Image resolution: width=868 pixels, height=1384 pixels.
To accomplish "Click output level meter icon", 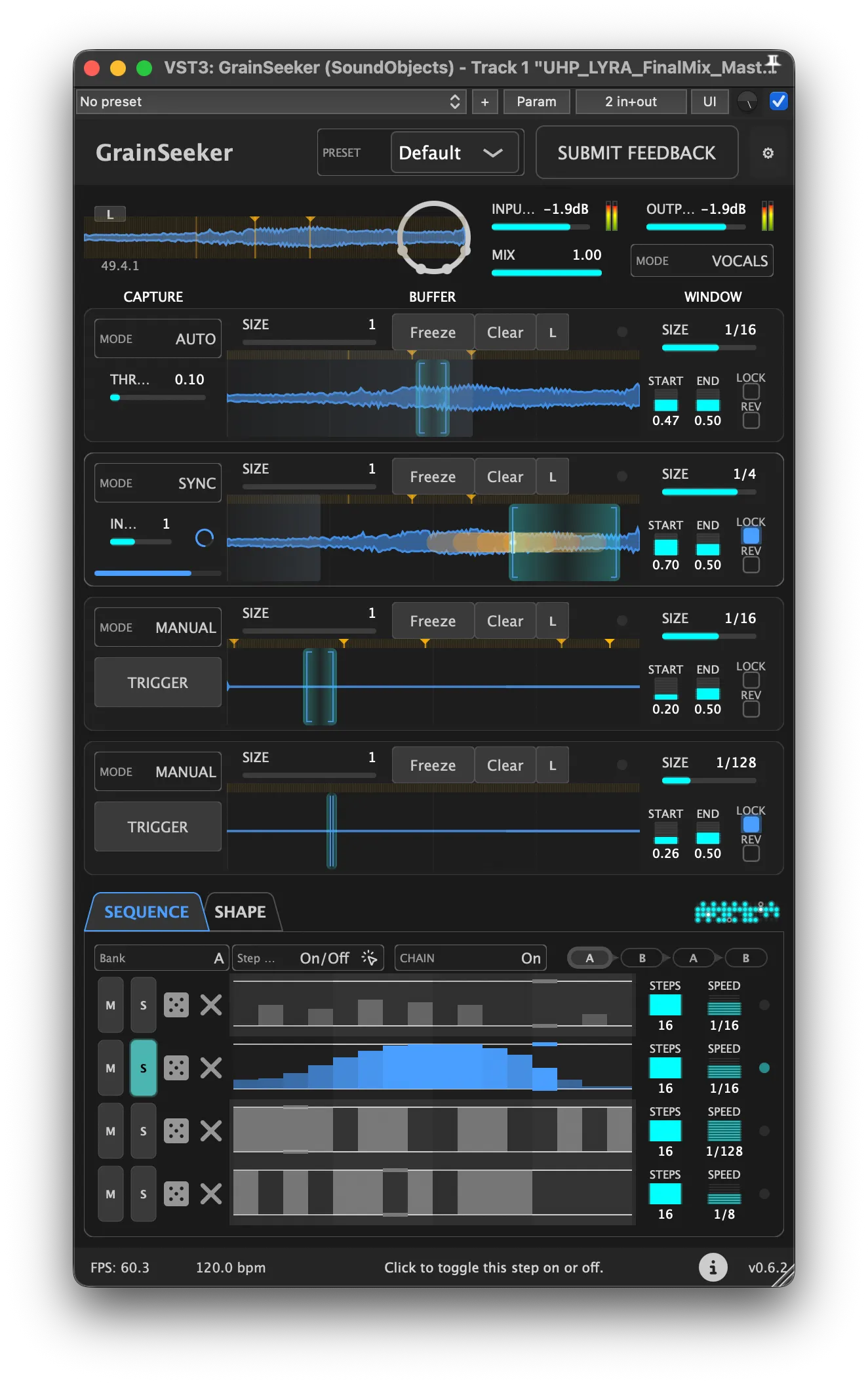I will tap(768, 215).
